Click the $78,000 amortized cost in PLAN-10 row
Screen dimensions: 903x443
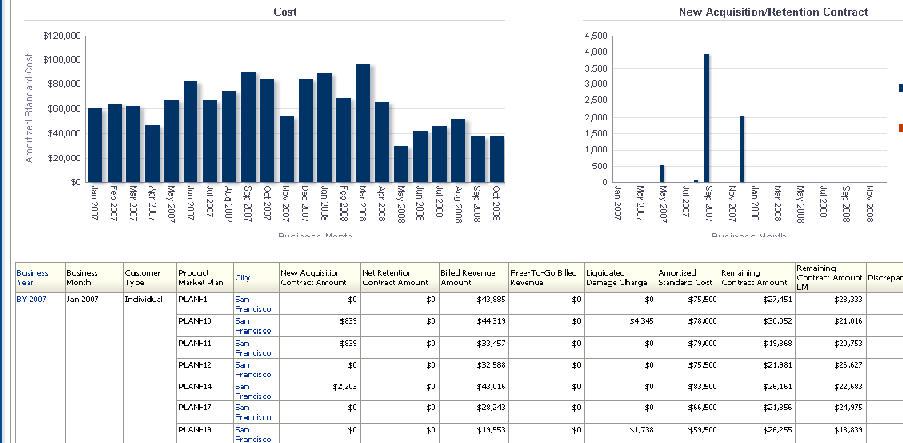pos(702,321)
